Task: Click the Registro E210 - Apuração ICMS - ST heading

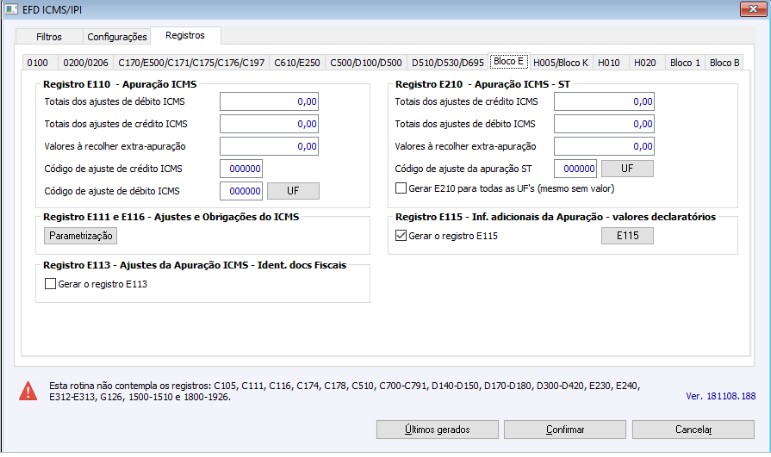Action: (x=482, y=84)
